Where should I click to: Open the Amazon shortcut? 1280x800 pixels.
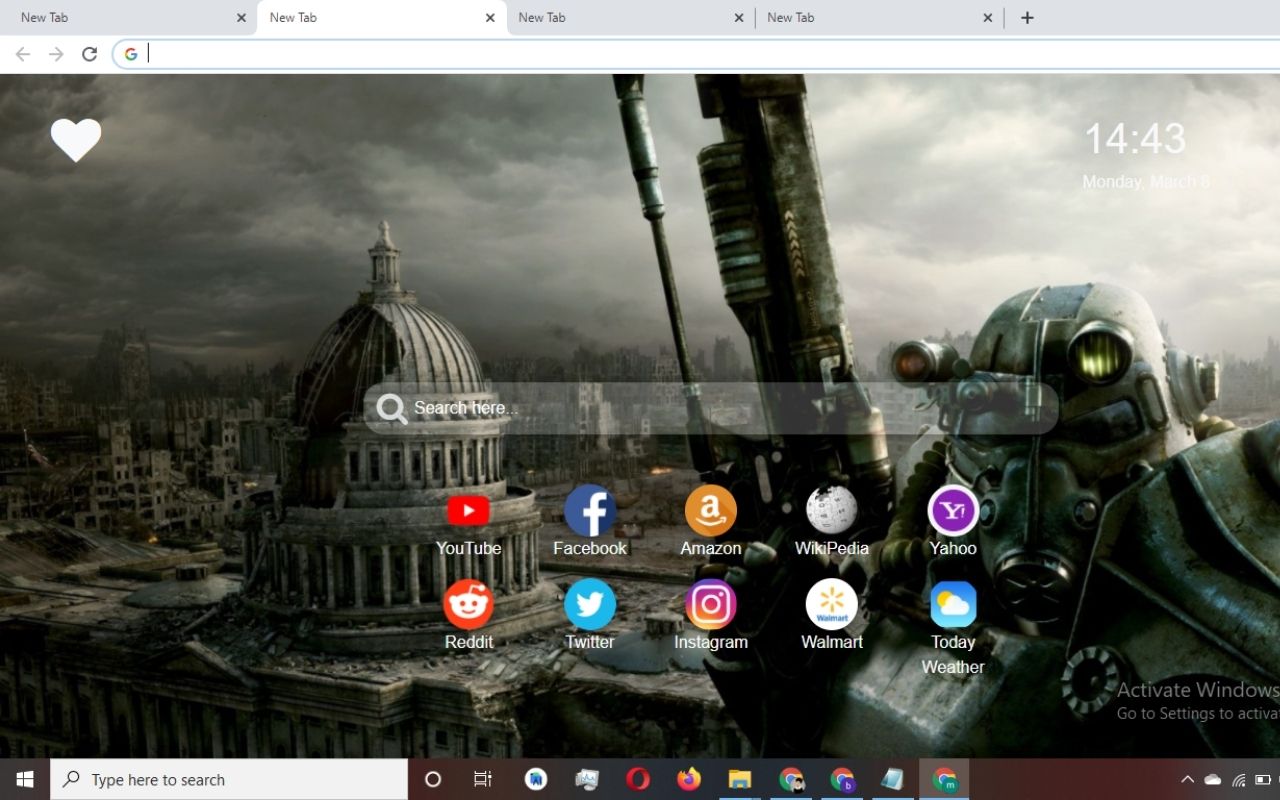710,509
